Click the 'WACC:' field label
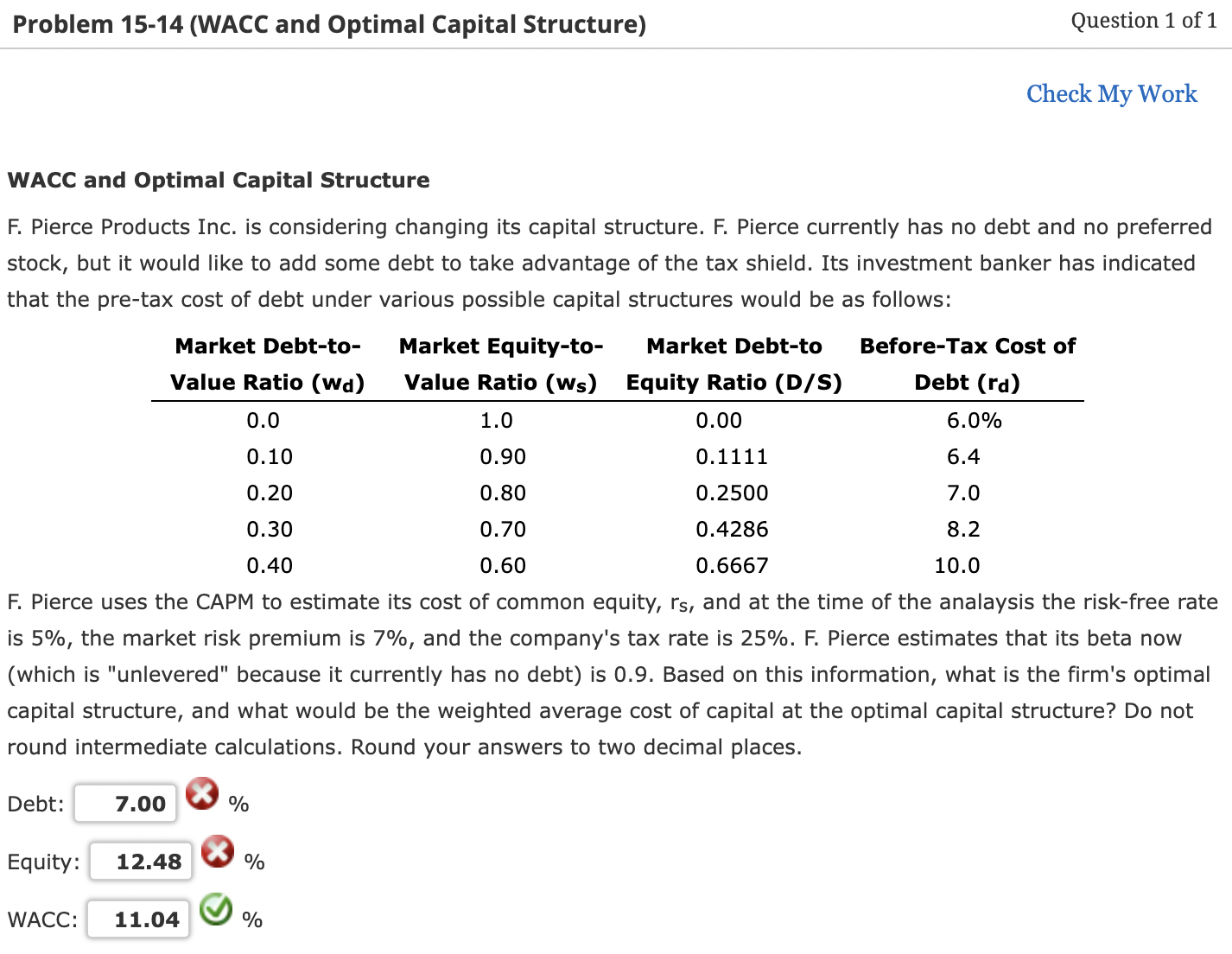This screenshot has width=1232, height=954. (42, 920)
